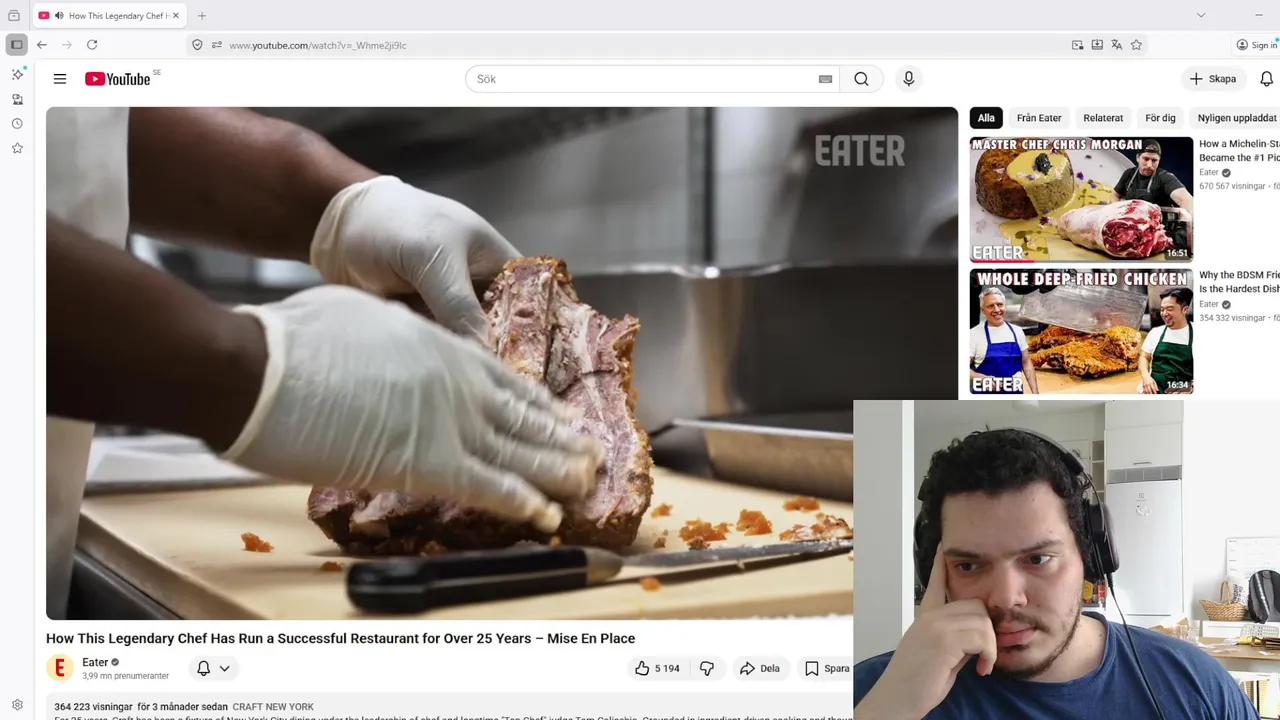Select the "Alla" filter chip

click(x=986, y=118)
